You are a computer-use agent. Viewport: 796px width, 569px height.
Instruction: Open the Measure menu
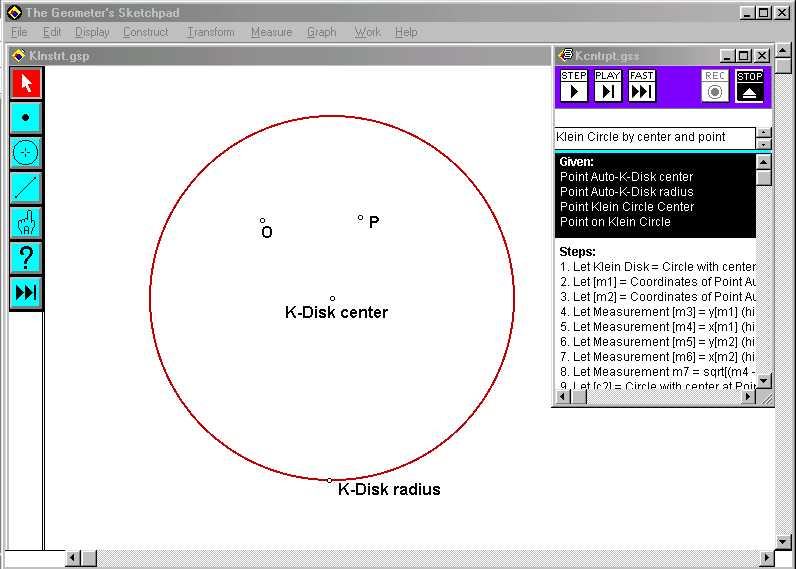click(x=272, y=32)
